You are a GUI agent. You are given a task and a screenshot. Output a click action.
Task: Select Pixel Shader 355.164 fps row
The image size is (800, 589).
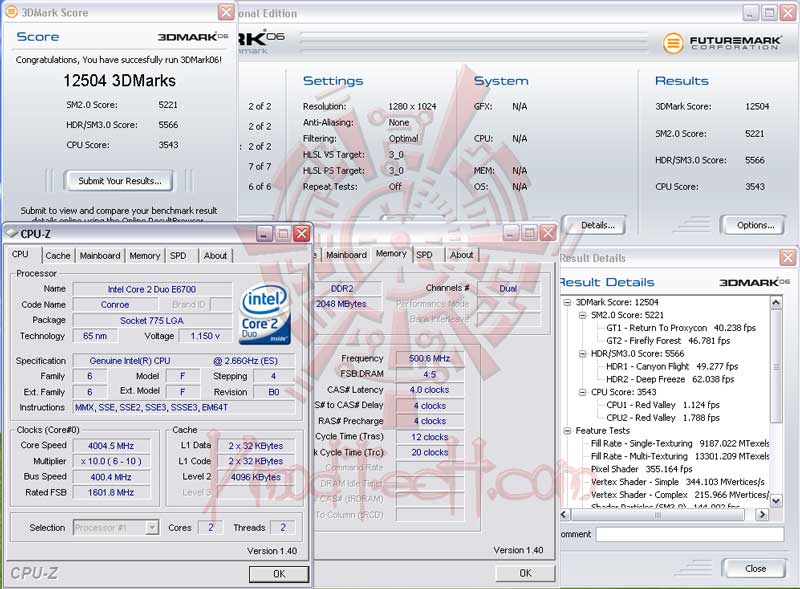(x=641, y=469)
